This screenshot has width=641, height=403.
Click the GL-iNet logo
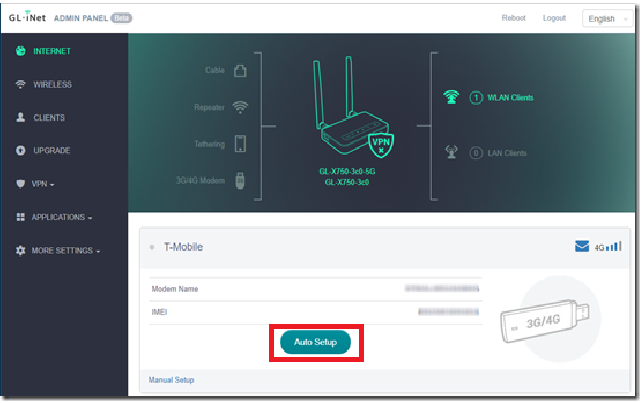pyautogui.click(x=27, y=17)
